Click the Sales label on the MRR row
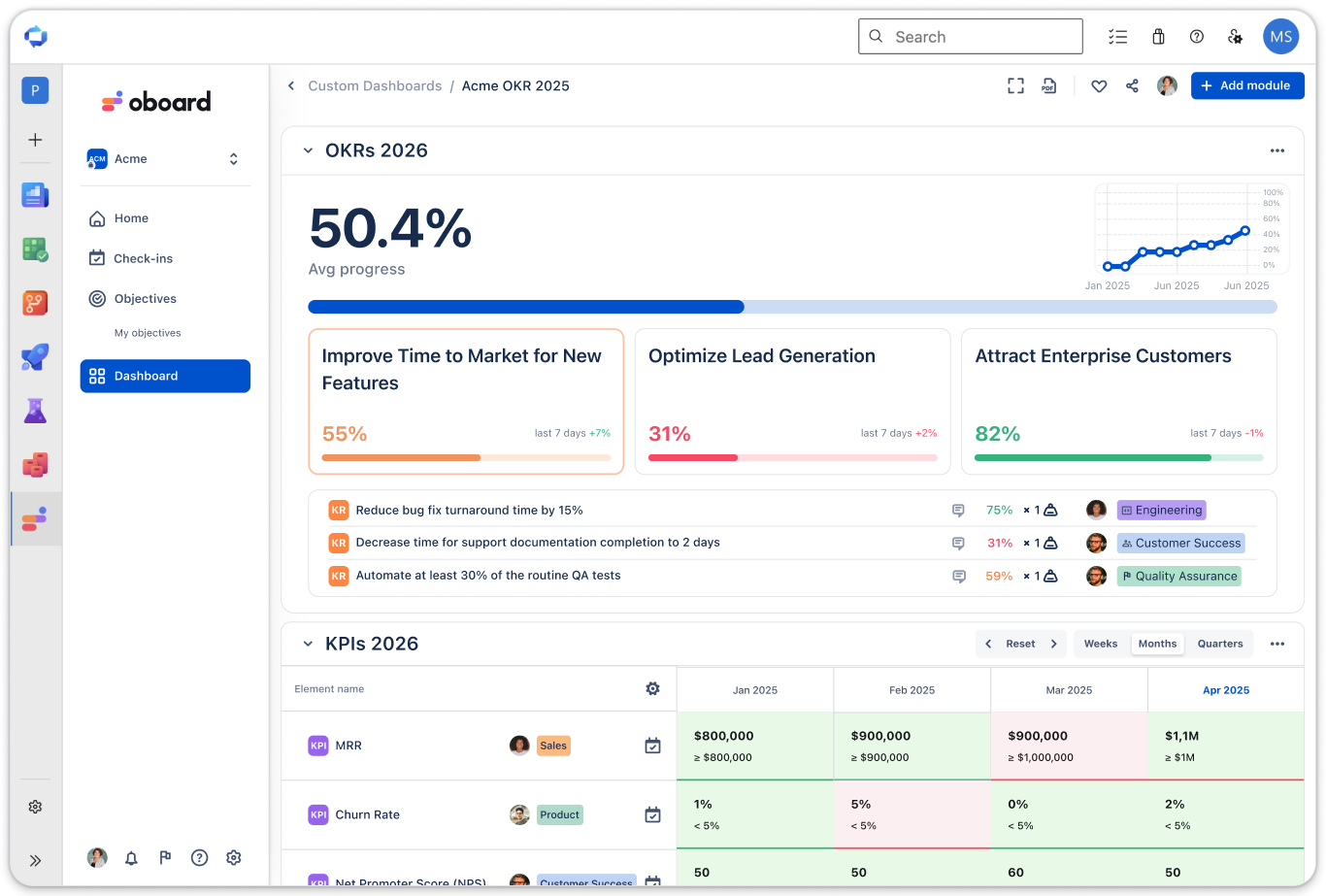 553,746
